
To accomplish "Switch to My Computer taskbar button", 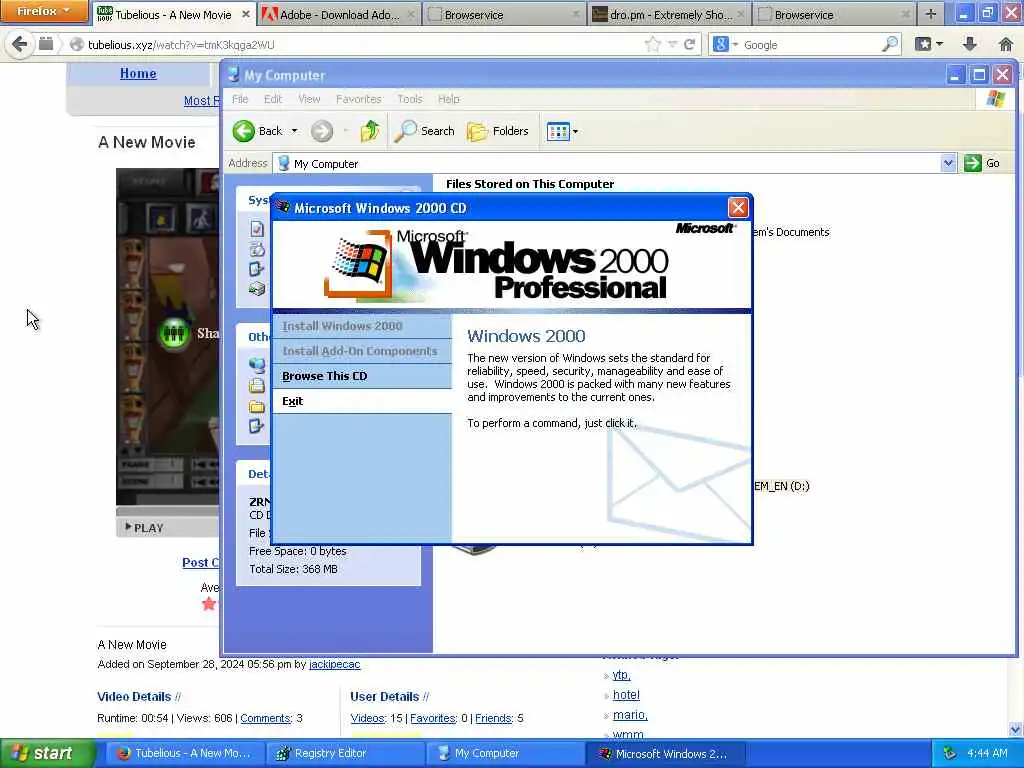I will pos(505,754).
